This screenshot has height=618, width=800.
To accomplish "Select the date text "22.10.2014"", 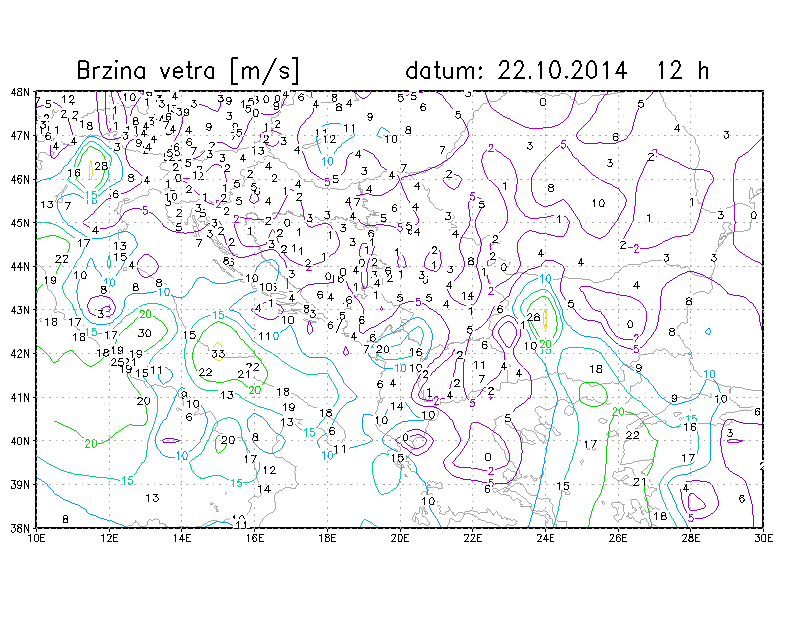I will point(562,70).
